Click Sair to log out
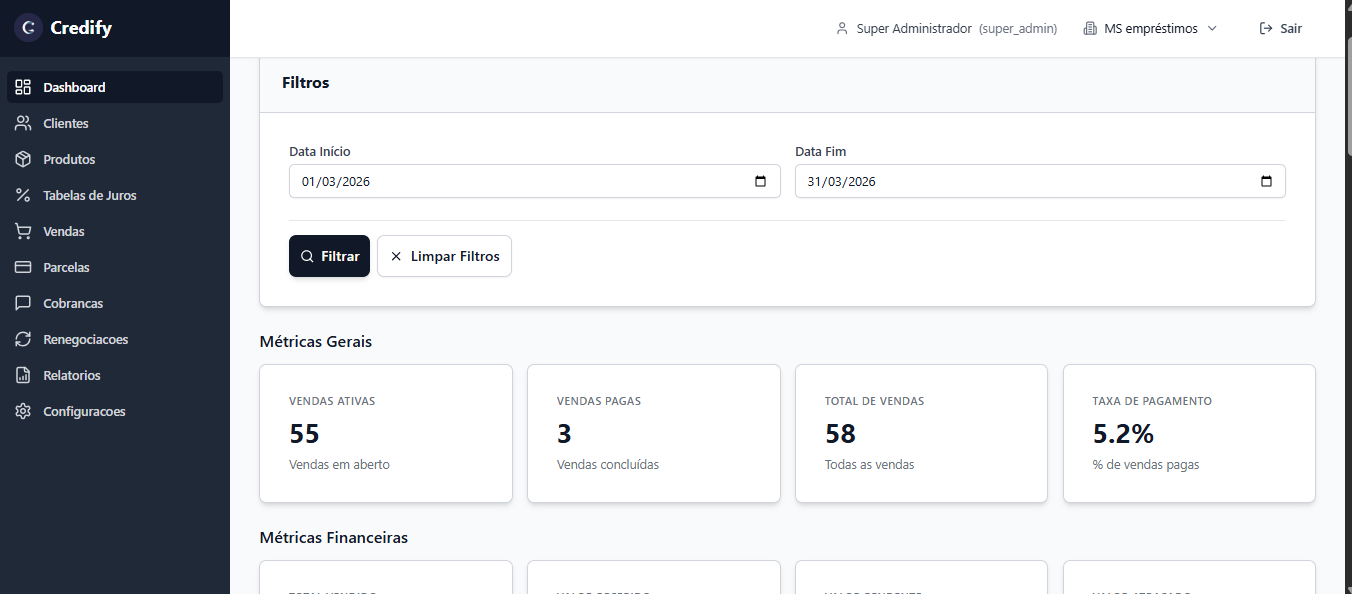 pyautogui.click(x=1281, y=29)
